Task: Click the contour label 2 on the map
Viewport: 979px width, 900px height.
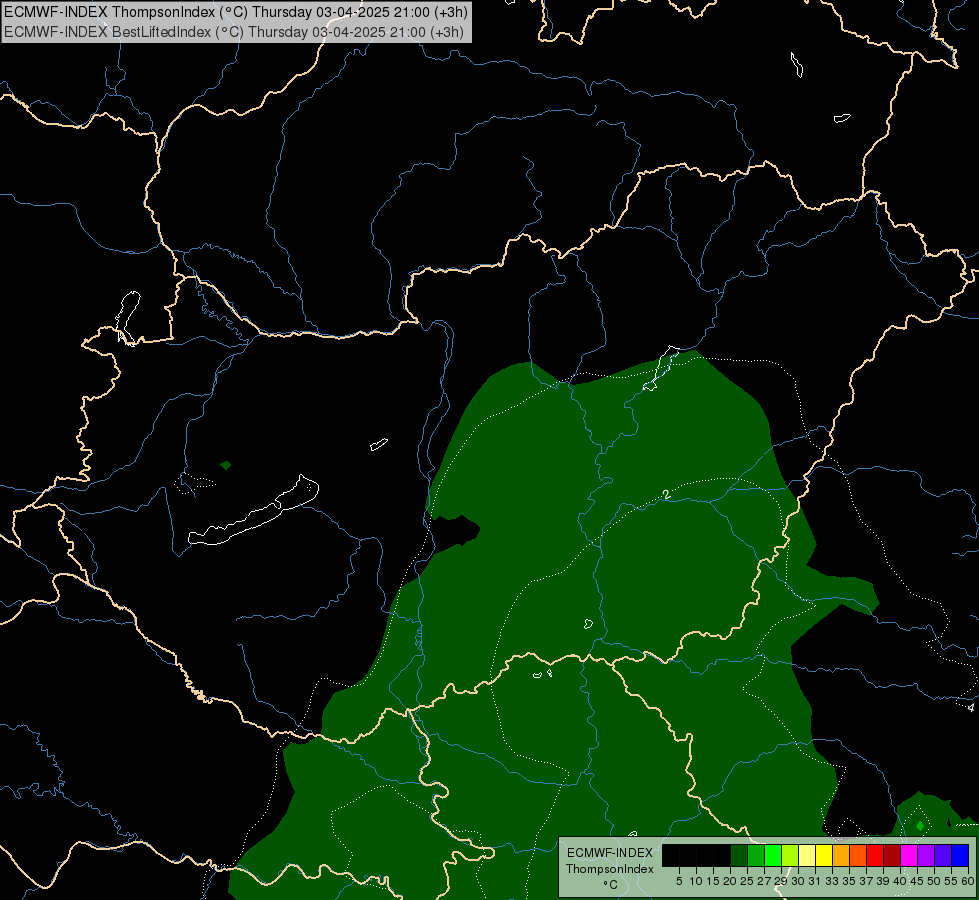Action: [x=666, y=494]
